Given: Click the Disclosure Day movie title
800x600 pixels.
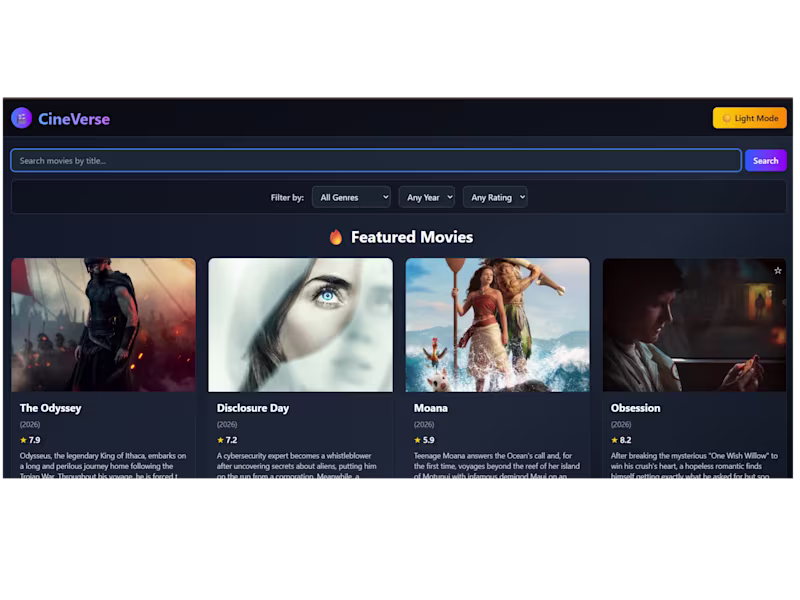Looking at the screenshot, I should click(253, 408).
